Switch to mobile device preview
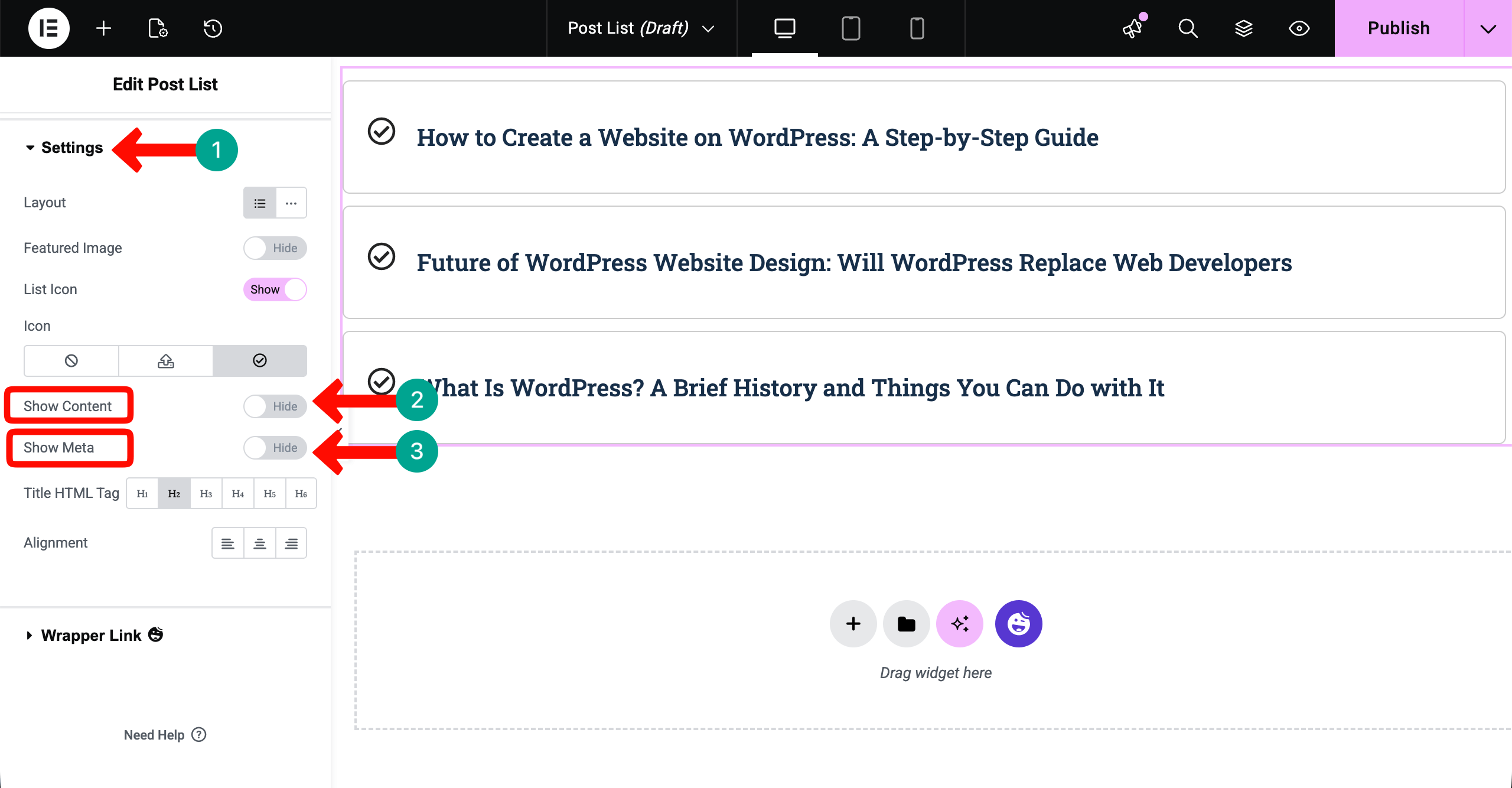The image size is (1512, 788). (917, 28)
